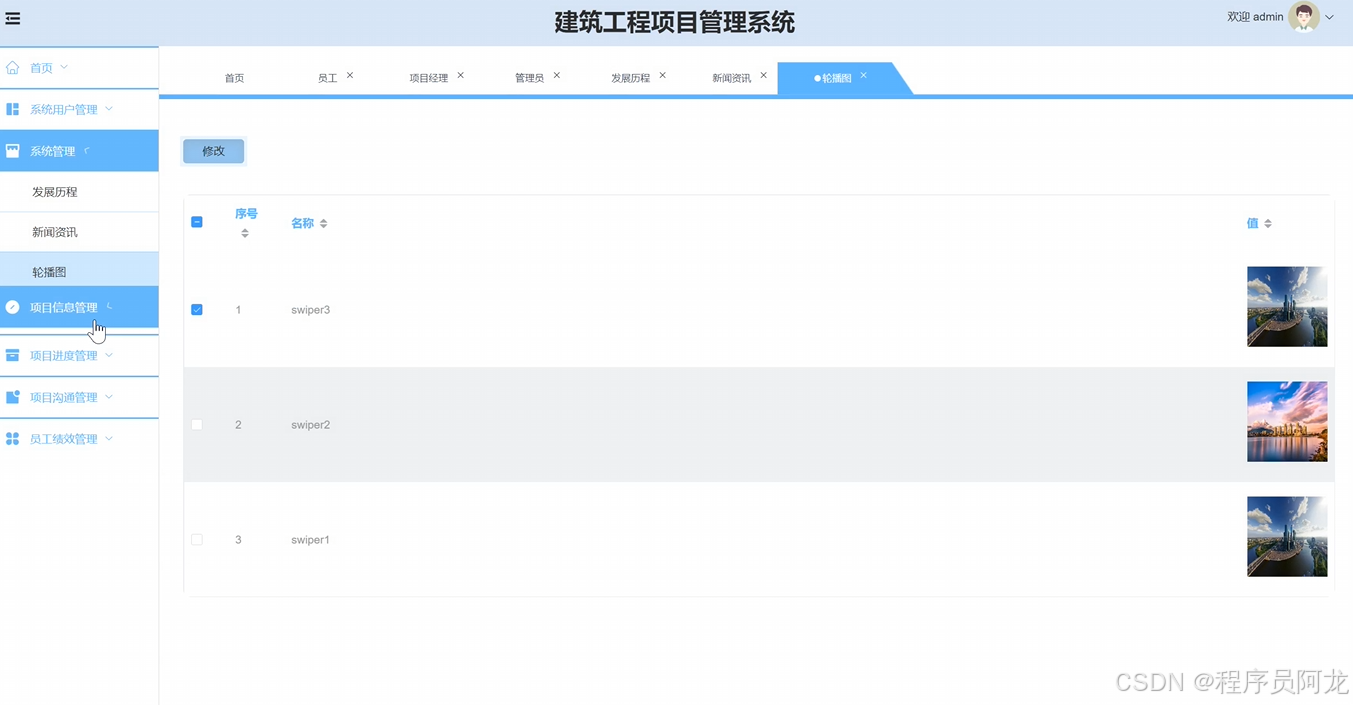
Task: Check the select-all checkbox in table header
Action: pyautogui.click(x=197, y=222)
